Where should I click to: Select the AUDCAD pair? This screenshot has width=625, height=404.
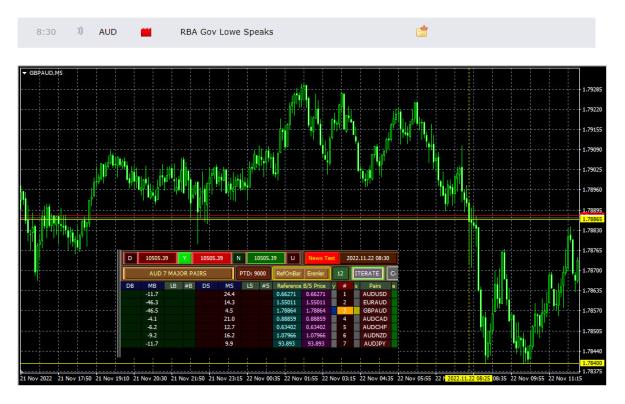tap(375, 319)
